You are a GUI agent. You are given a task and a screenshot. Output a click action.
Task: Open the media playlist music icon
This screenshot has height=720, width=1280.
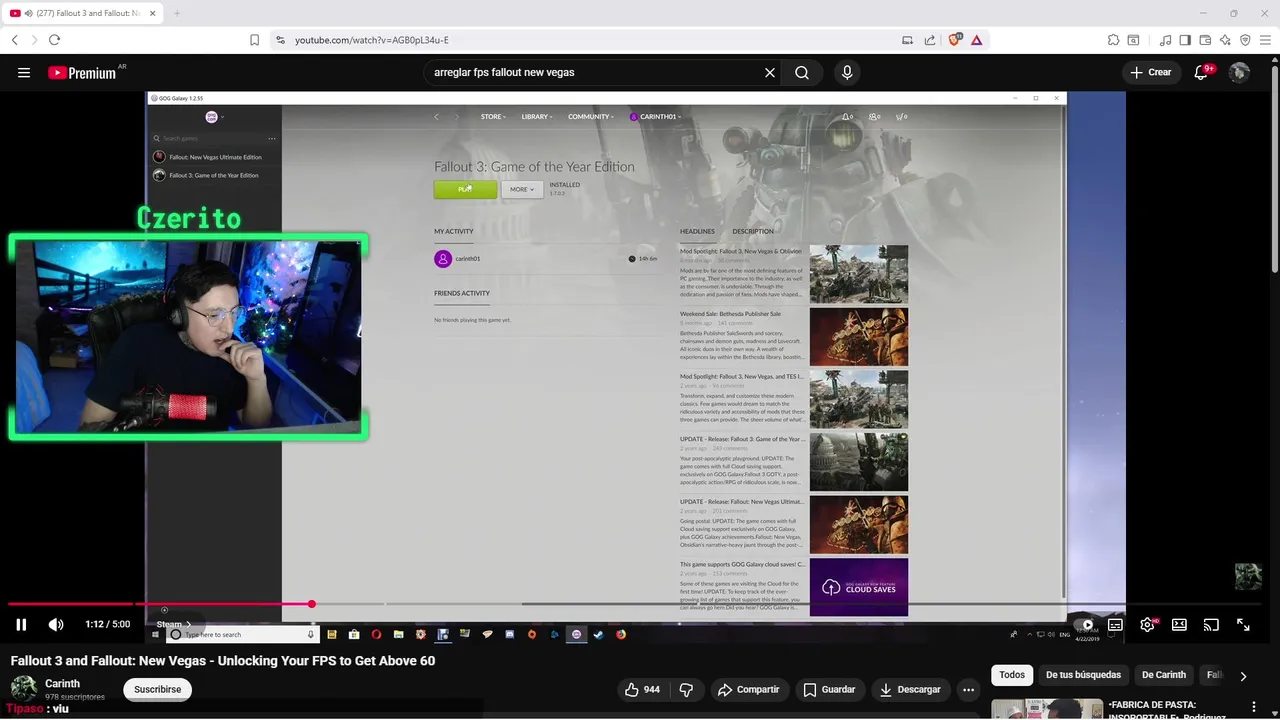1166,40
